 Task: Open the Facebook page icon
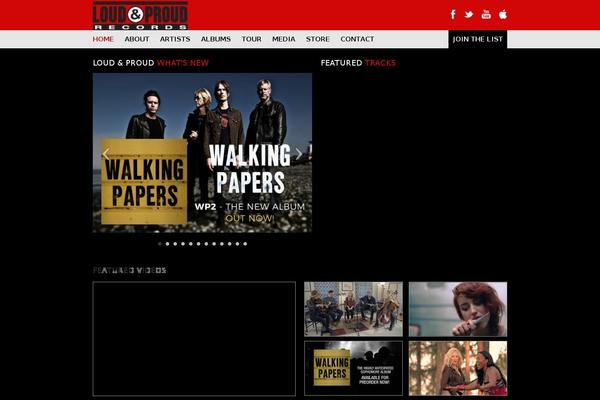point(453,15)
